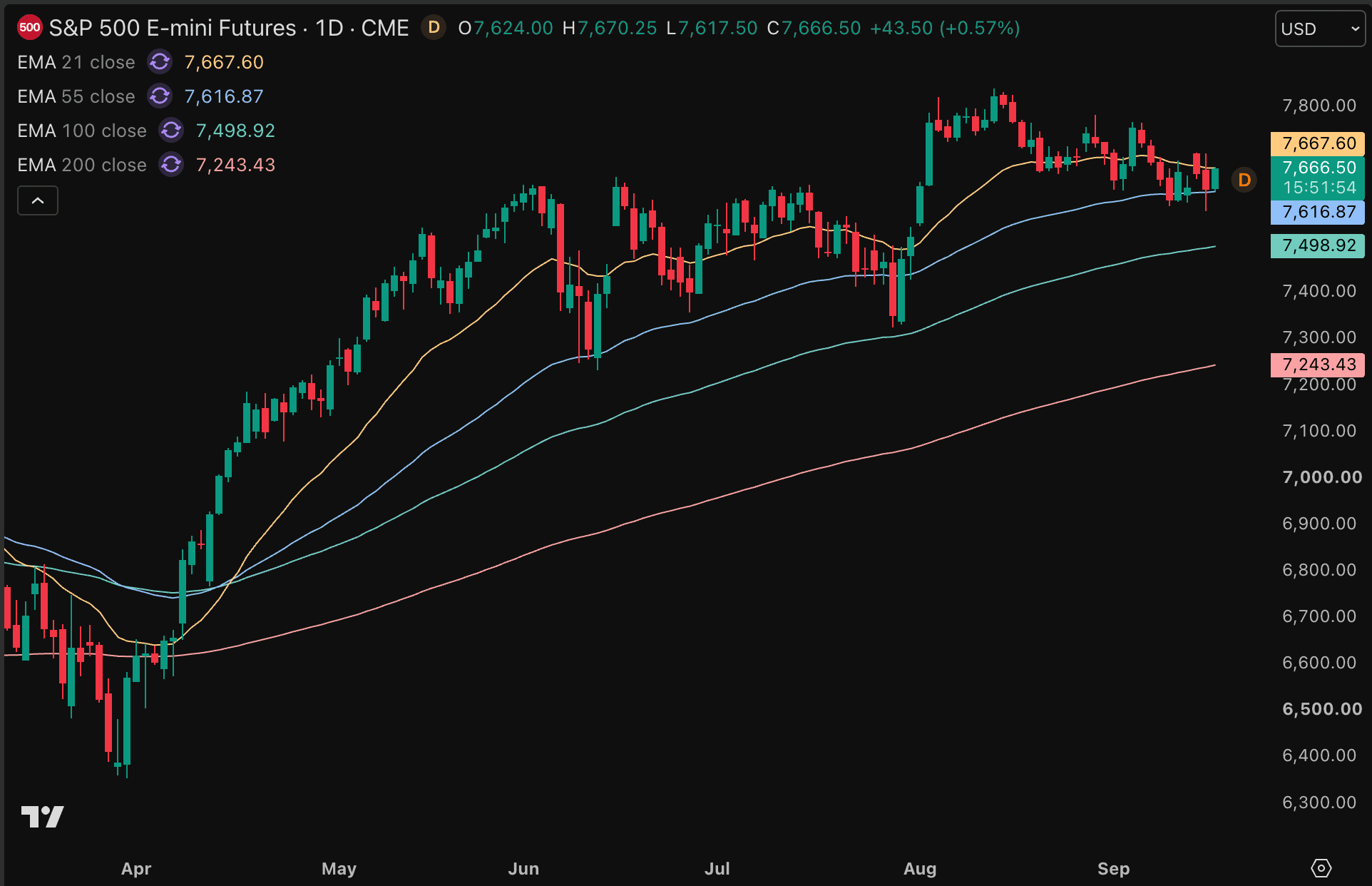1372x886 pixels.
Task: Click the refresh icon next to EMA 21
Action: click(160, 62)
